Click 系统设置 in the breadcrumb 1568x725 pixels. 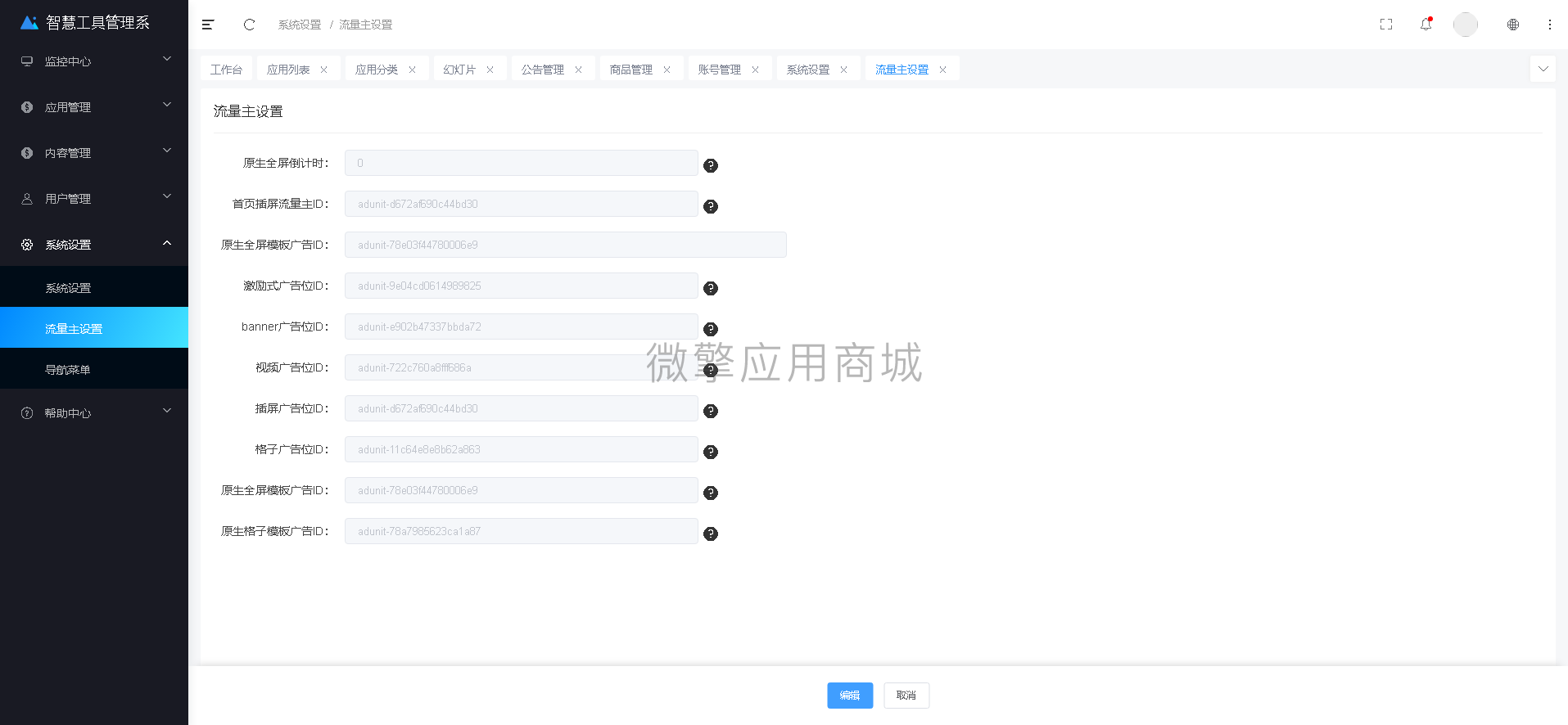pos(300,25)
